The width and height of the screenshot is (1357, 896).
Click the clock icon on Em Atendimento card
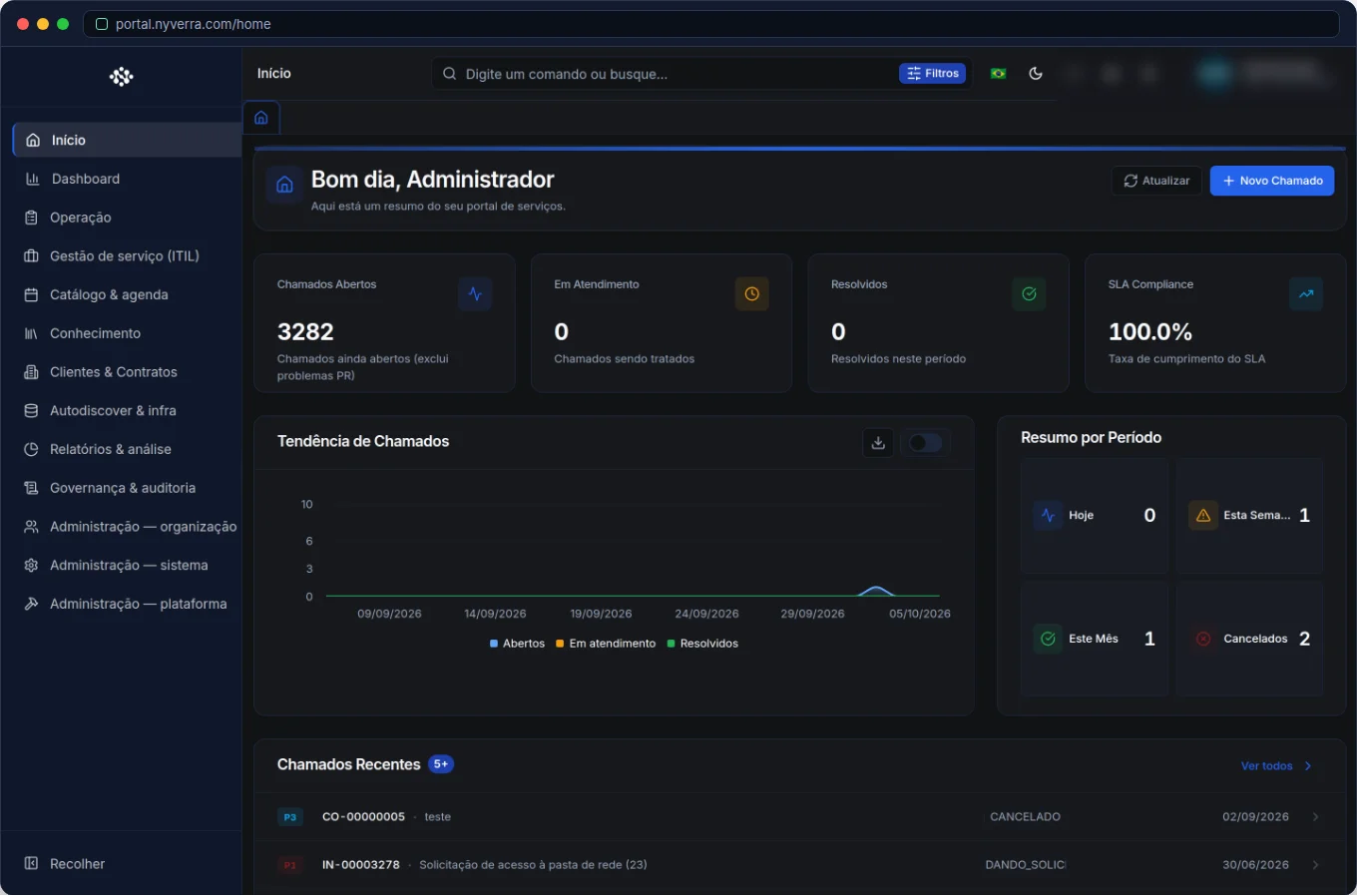[752, 294]
